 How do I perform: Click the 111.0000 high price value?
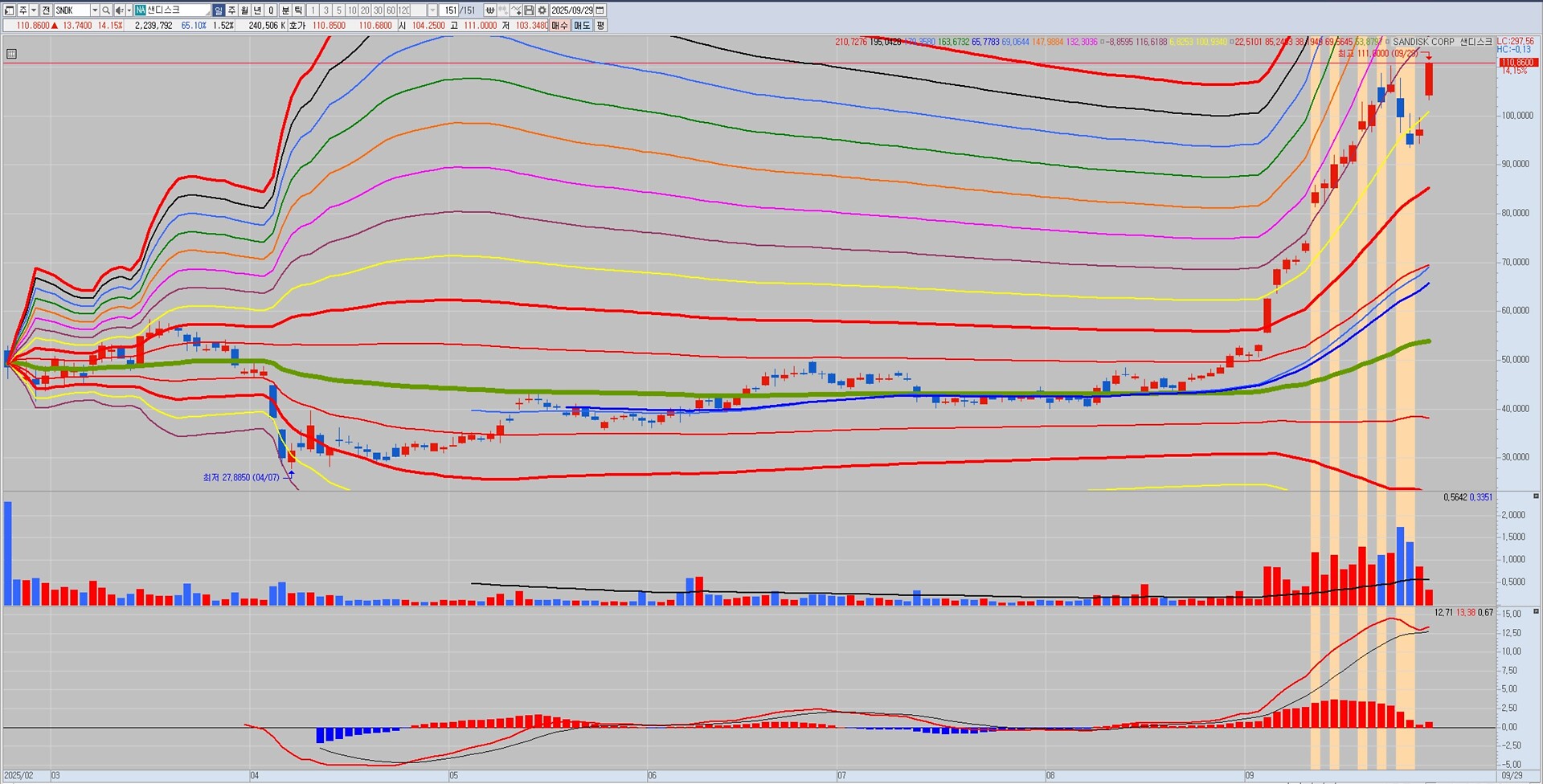(x=480, y=26)
